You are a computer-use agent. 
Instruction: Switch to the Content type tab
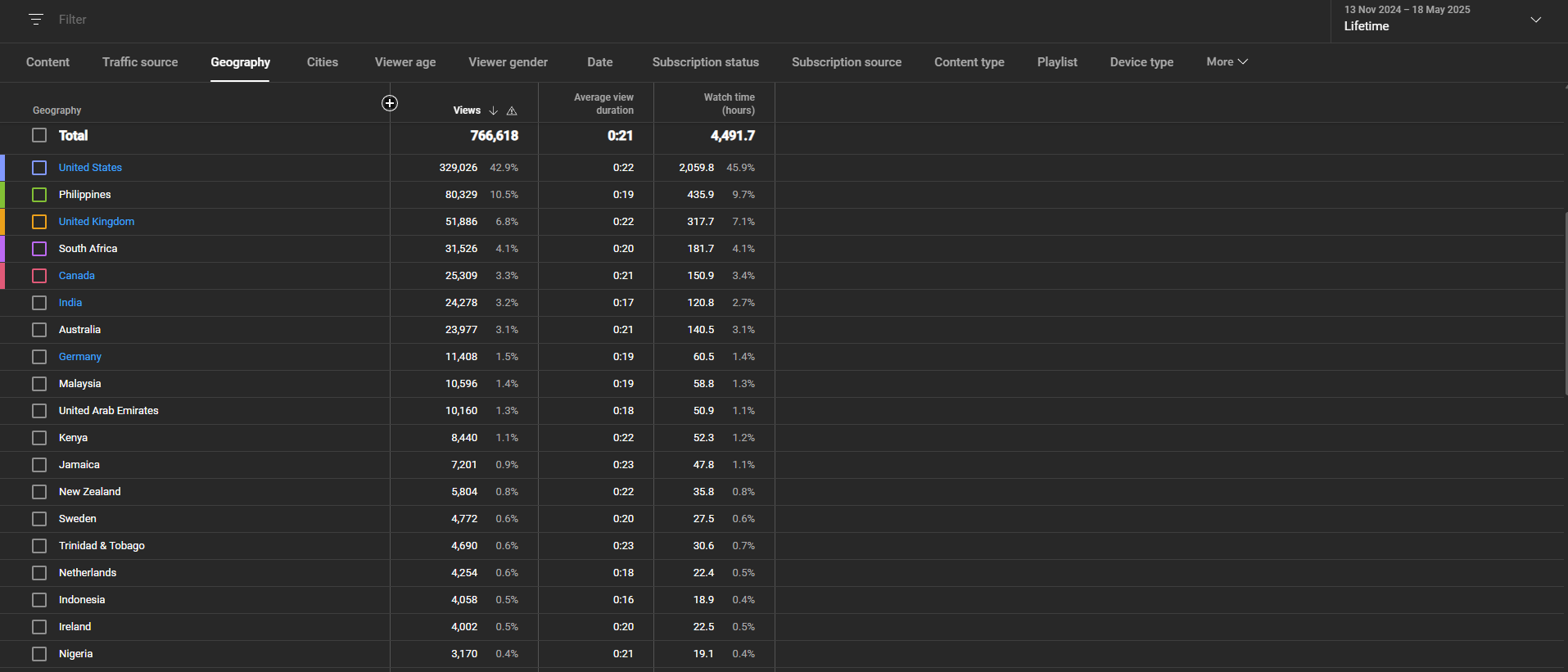(x=969, y=62)
